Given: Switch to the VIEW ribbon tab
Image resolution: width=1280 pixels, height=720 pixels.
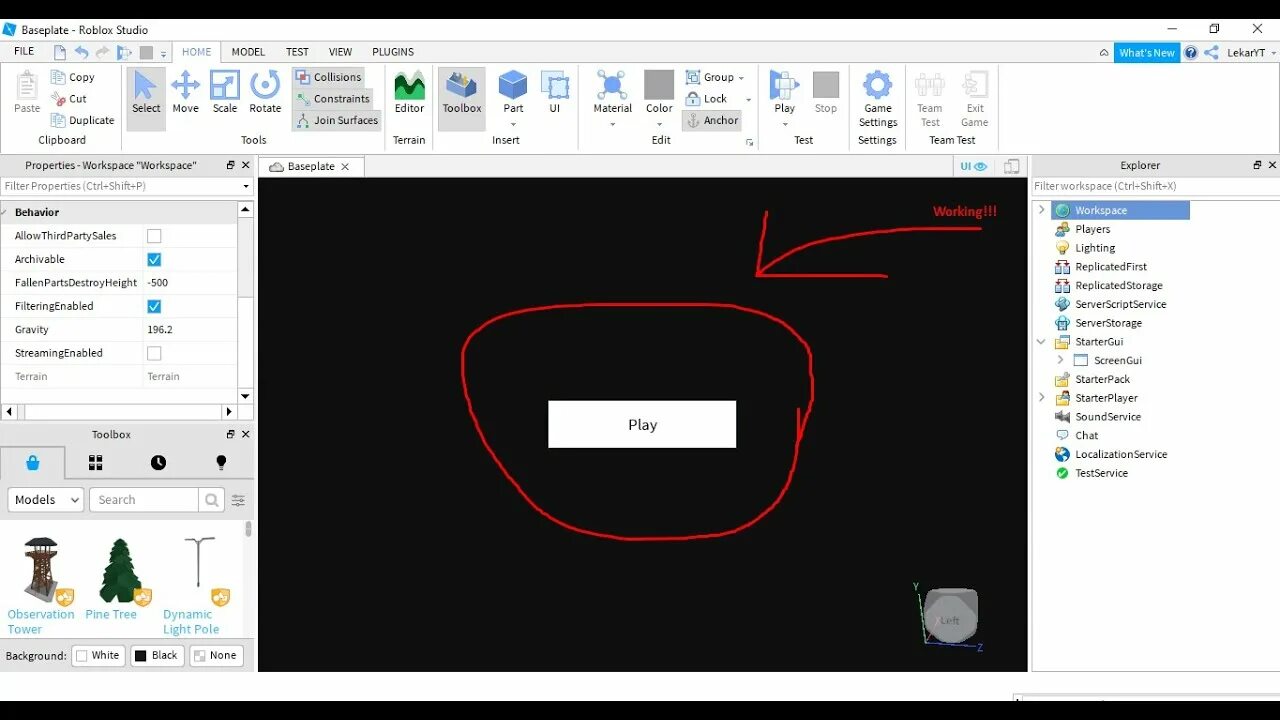Looking at the screenshot, I should [x=340, y=52].
